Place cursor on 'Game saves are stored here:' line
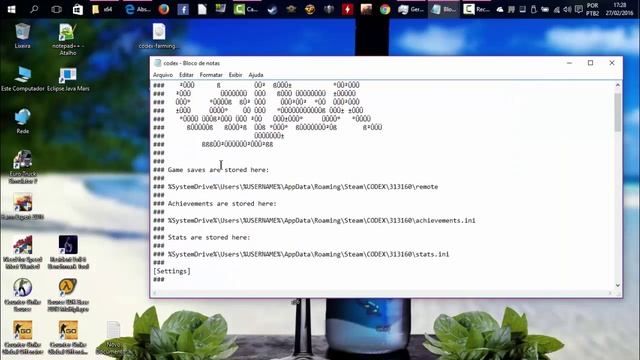 [218, 170]
